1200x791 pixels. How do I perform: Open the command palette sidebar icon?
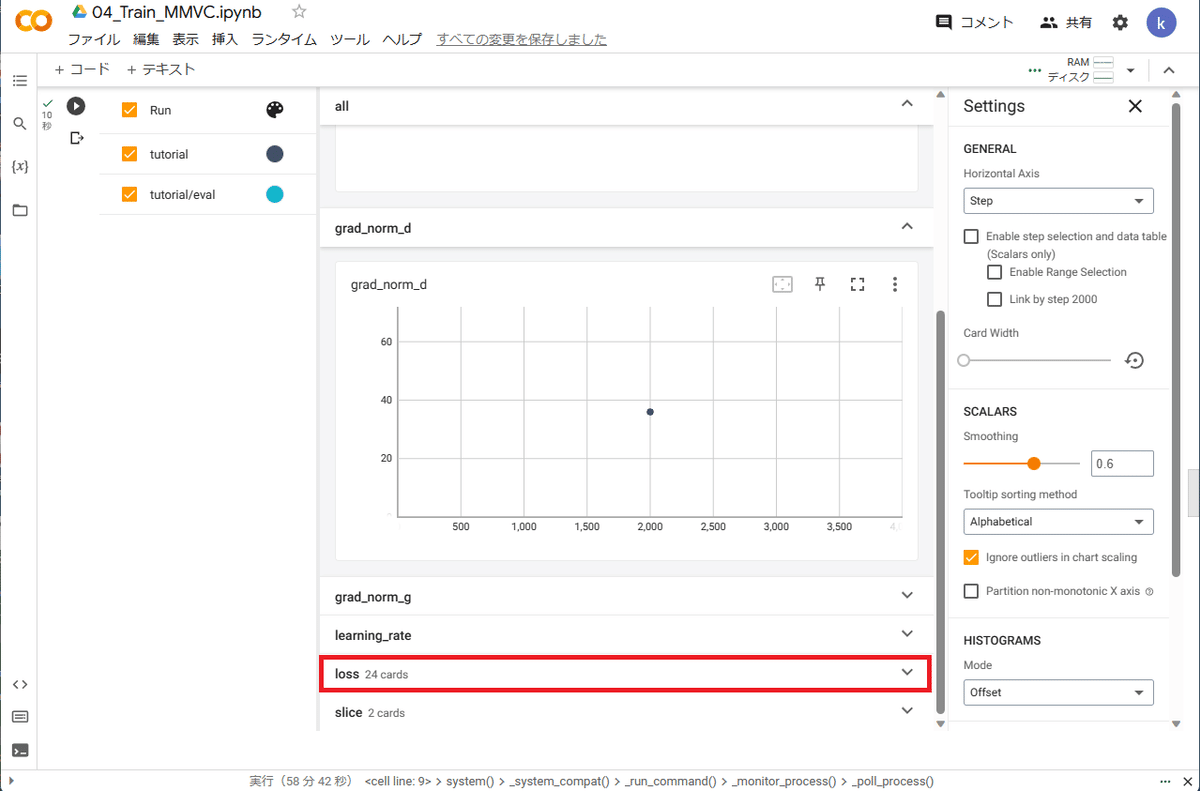click(x=20, y=717)
